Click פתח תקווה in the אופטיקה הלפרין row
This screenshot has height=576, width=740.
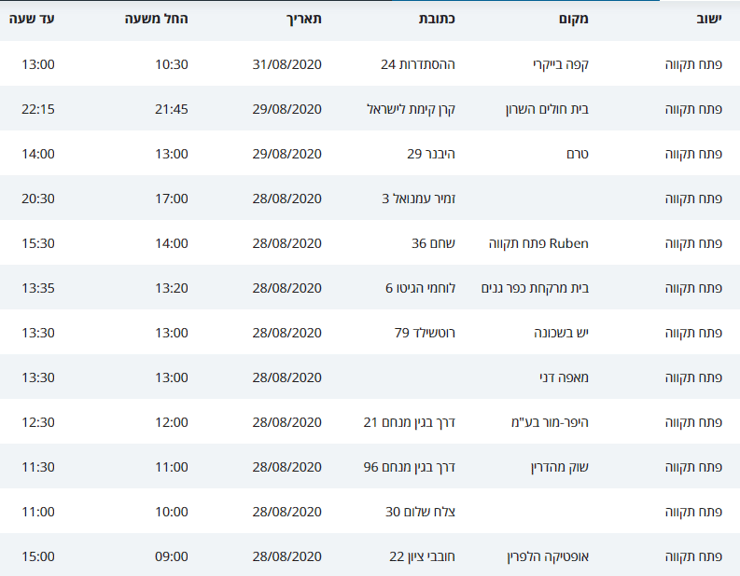click(x=694, y=557)
